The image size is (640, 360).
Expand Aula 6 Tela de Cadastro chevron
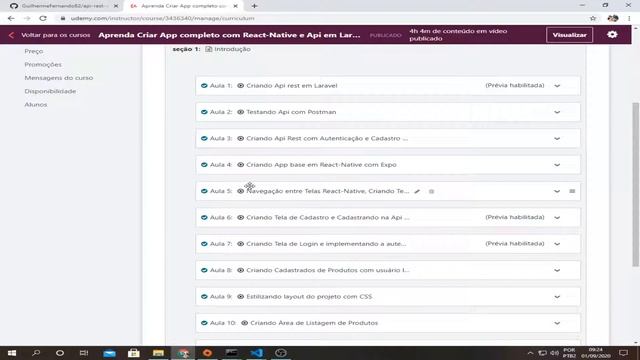557,218
